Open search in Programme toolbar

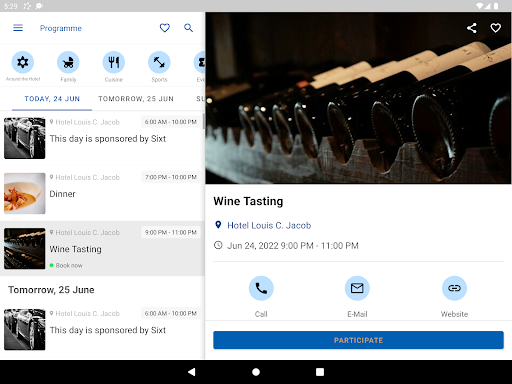(x=189, y=28)
